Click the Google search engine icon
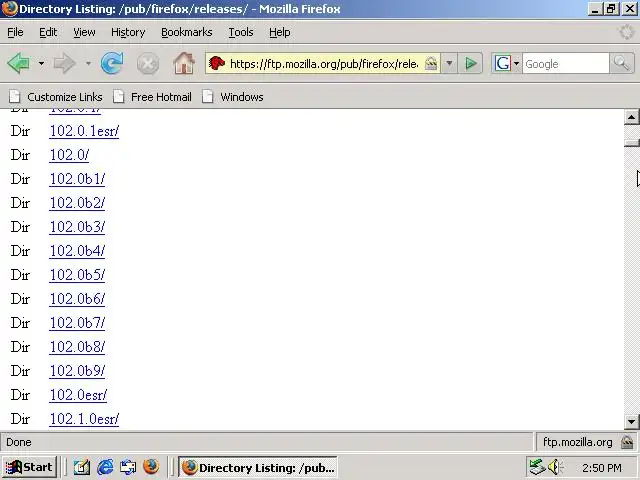Image resolution: width=640 pixels, height=480 pixels. (502, 63)
